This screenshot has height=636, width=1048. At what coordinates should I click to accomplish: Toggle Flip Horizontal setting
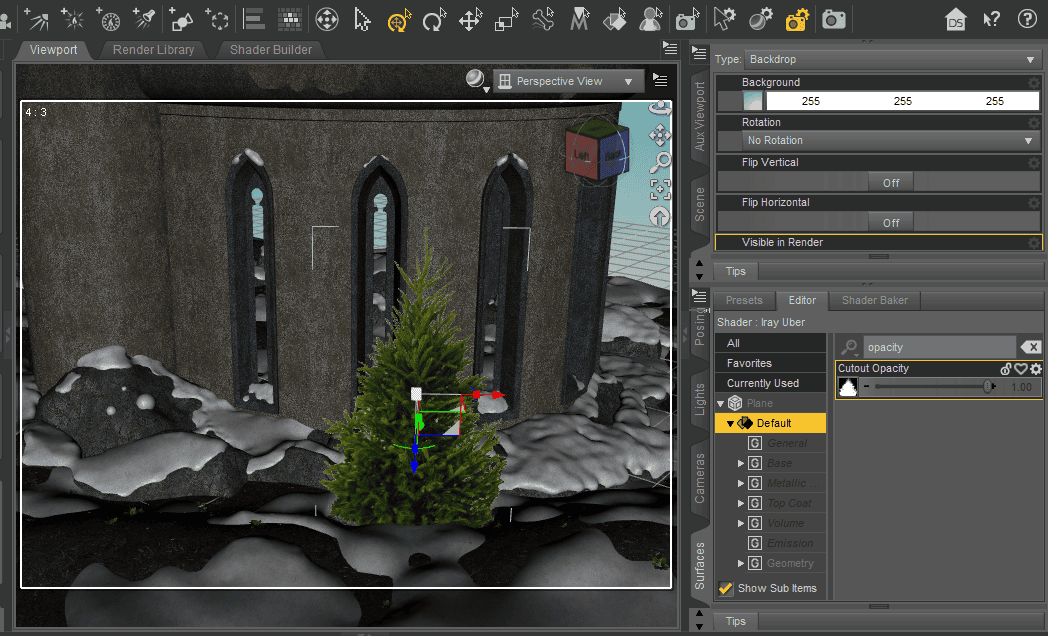click(x=888, y=222)
